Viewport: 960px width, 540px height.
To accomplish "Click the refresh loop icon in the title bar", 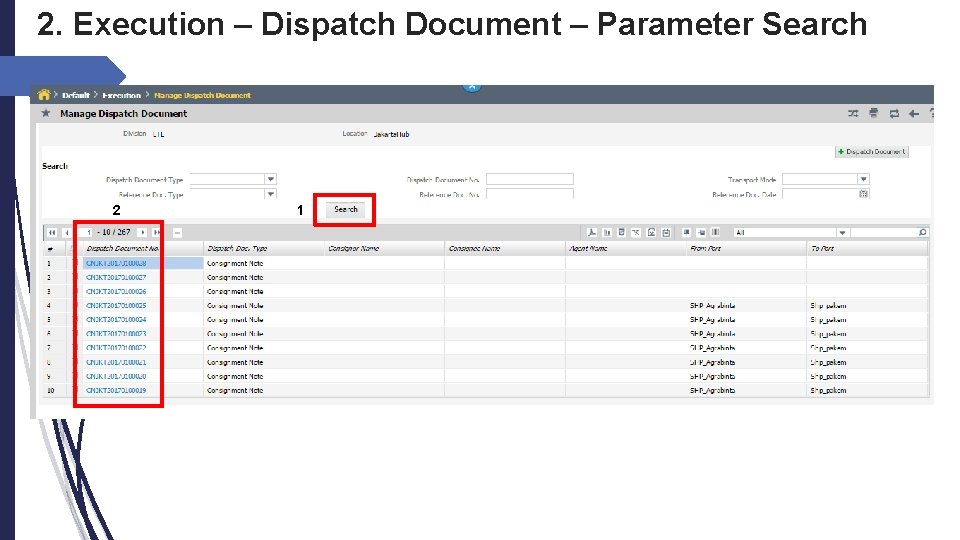I will 894,113.
